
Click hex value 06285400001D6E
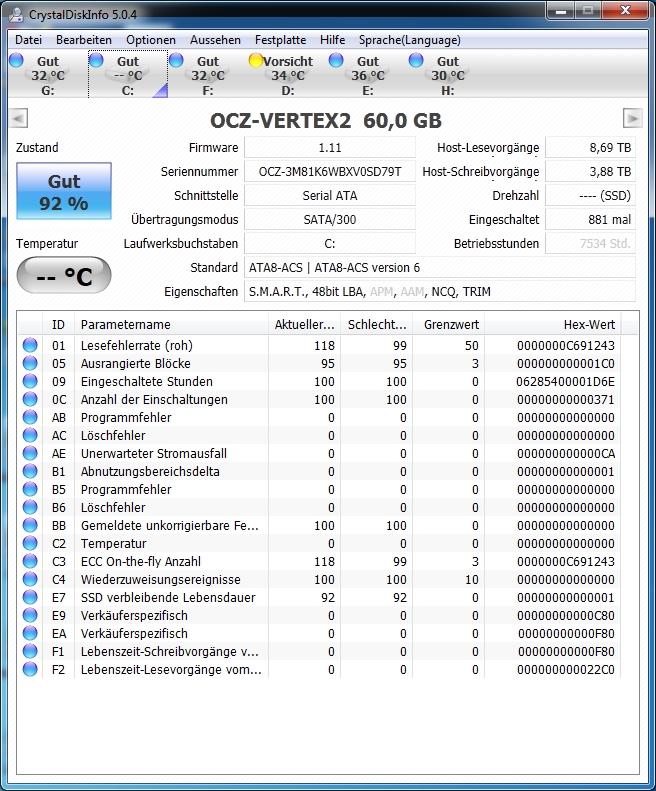(x=565, y=382)
